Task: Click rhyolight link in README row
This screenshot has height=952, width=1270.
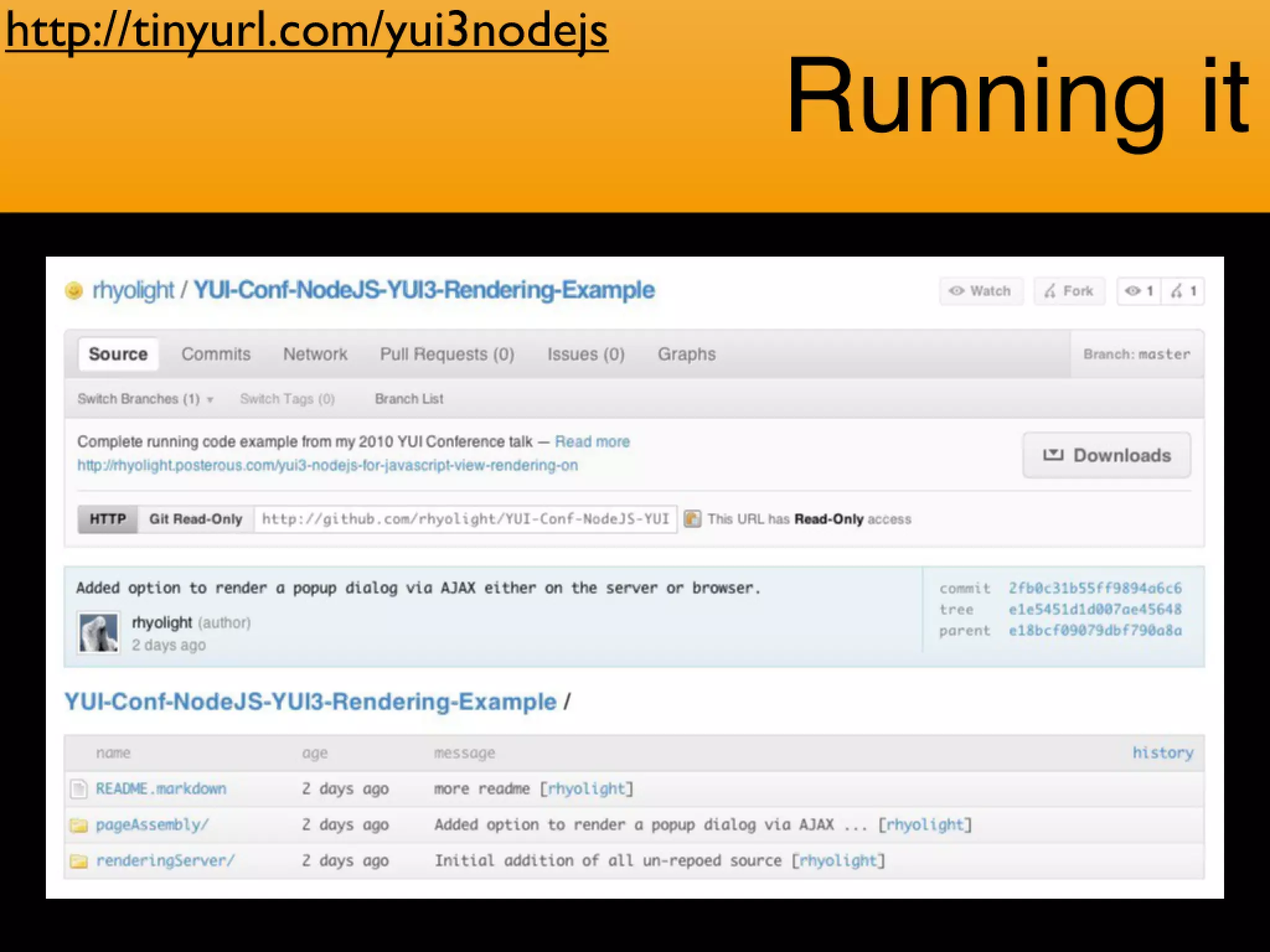Action: pos(586,788)
